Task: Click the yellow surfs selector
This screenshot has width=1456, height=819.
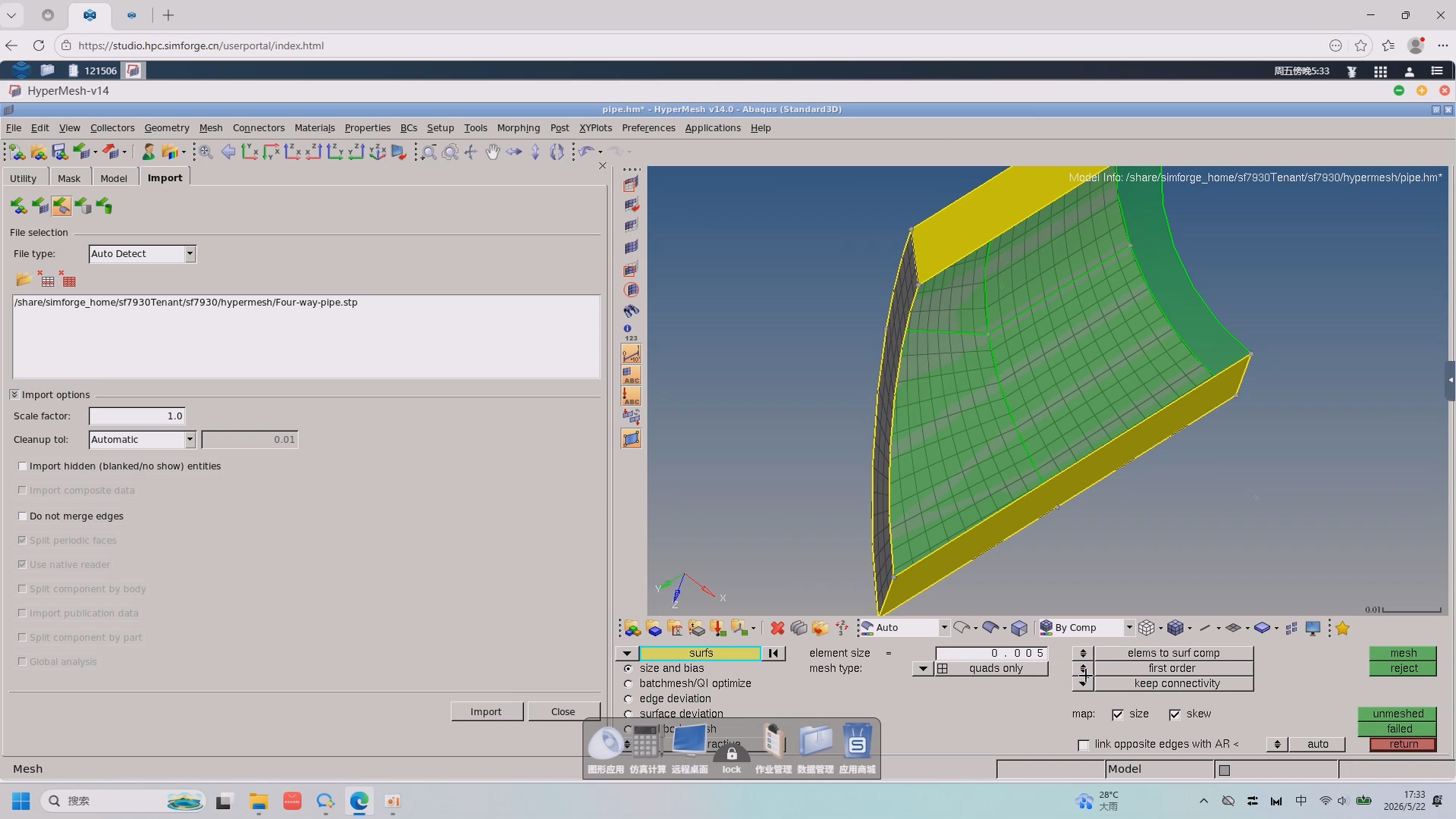Action: pos(700,653)
